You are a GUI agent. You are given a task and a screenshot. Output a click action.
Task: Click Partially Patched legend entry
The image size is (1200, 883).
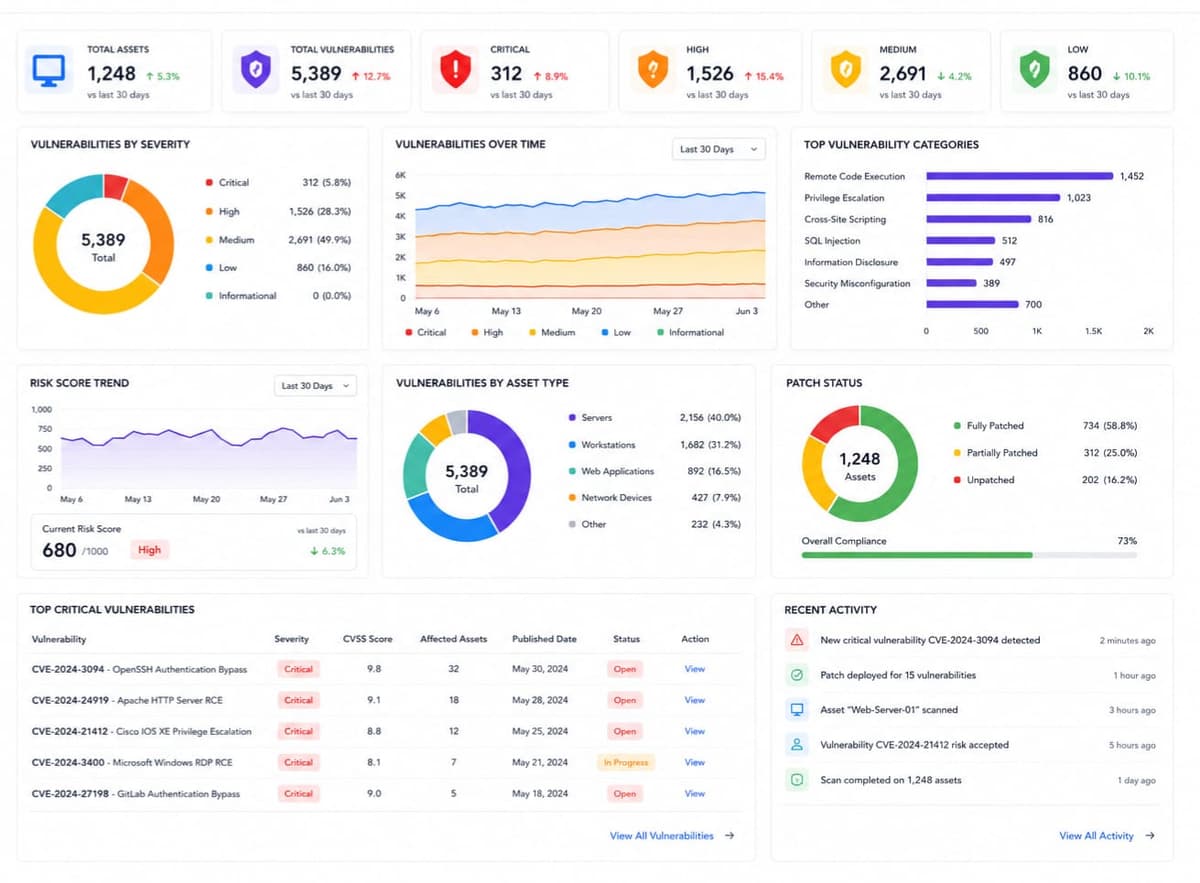click(995, 453)
